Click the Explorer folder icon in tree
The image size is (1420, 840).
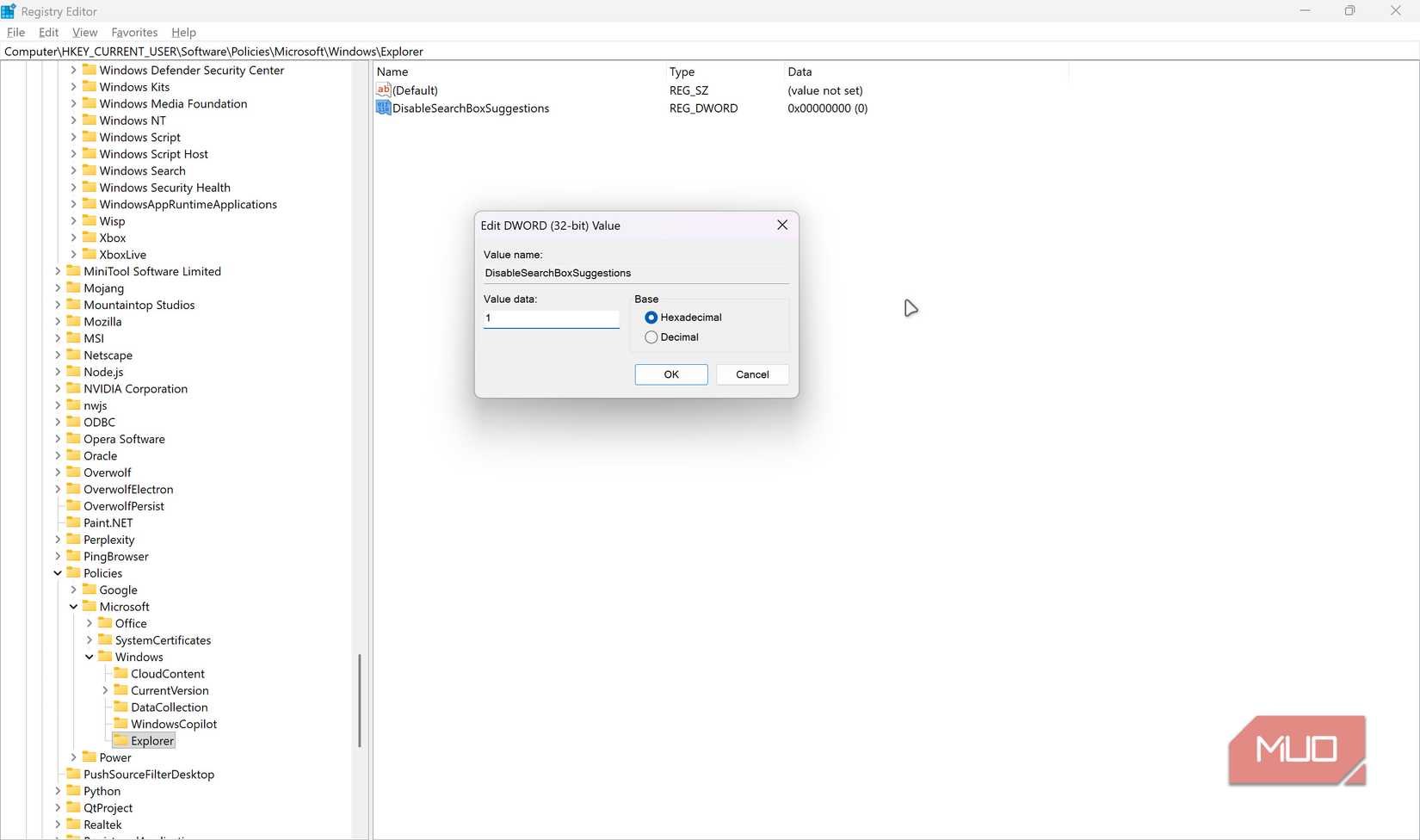pos(120,740)
